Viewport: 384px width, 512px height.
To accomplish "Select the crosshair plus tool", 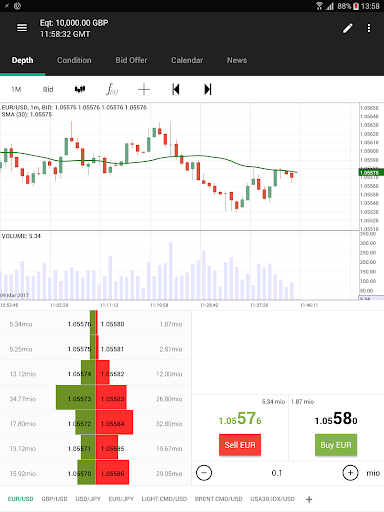I will coord(144,89).
